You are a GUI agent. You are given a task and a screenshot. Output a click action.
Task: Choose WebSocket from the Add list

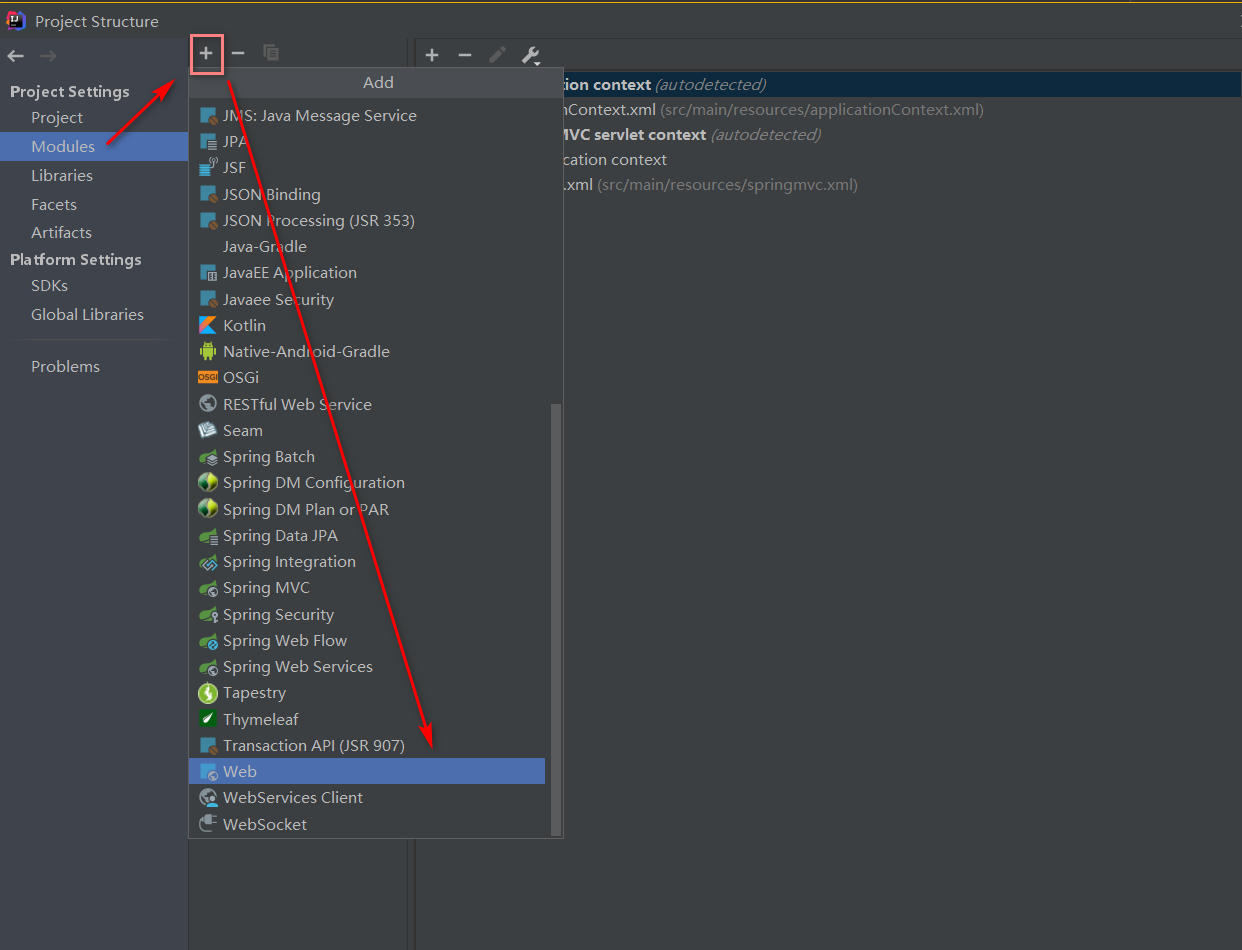point(368,824)
